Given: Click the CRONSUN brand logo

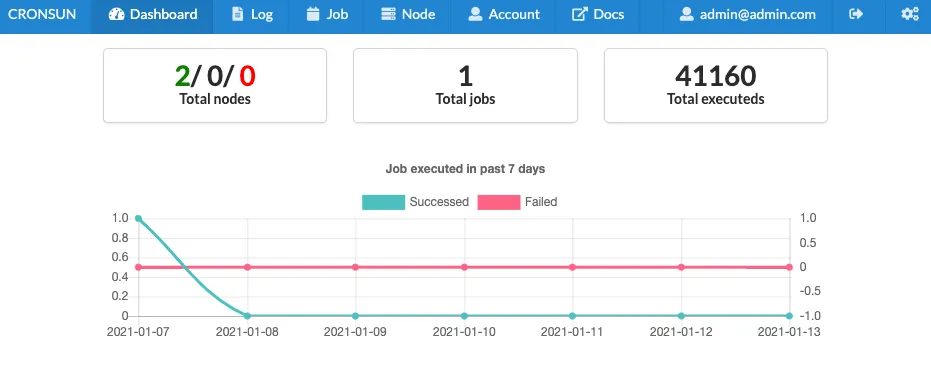Looking at the screenshot, I should pos(42,14).
